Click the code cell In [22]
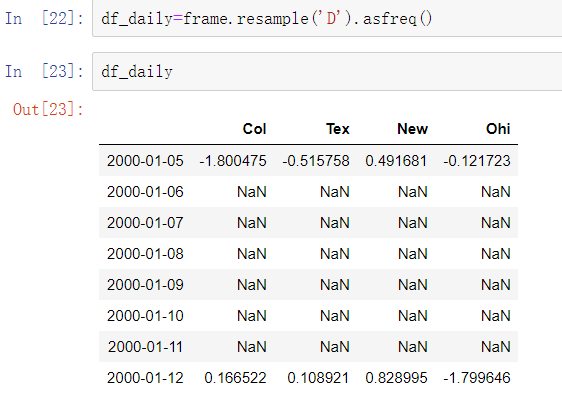 (327, 19)
